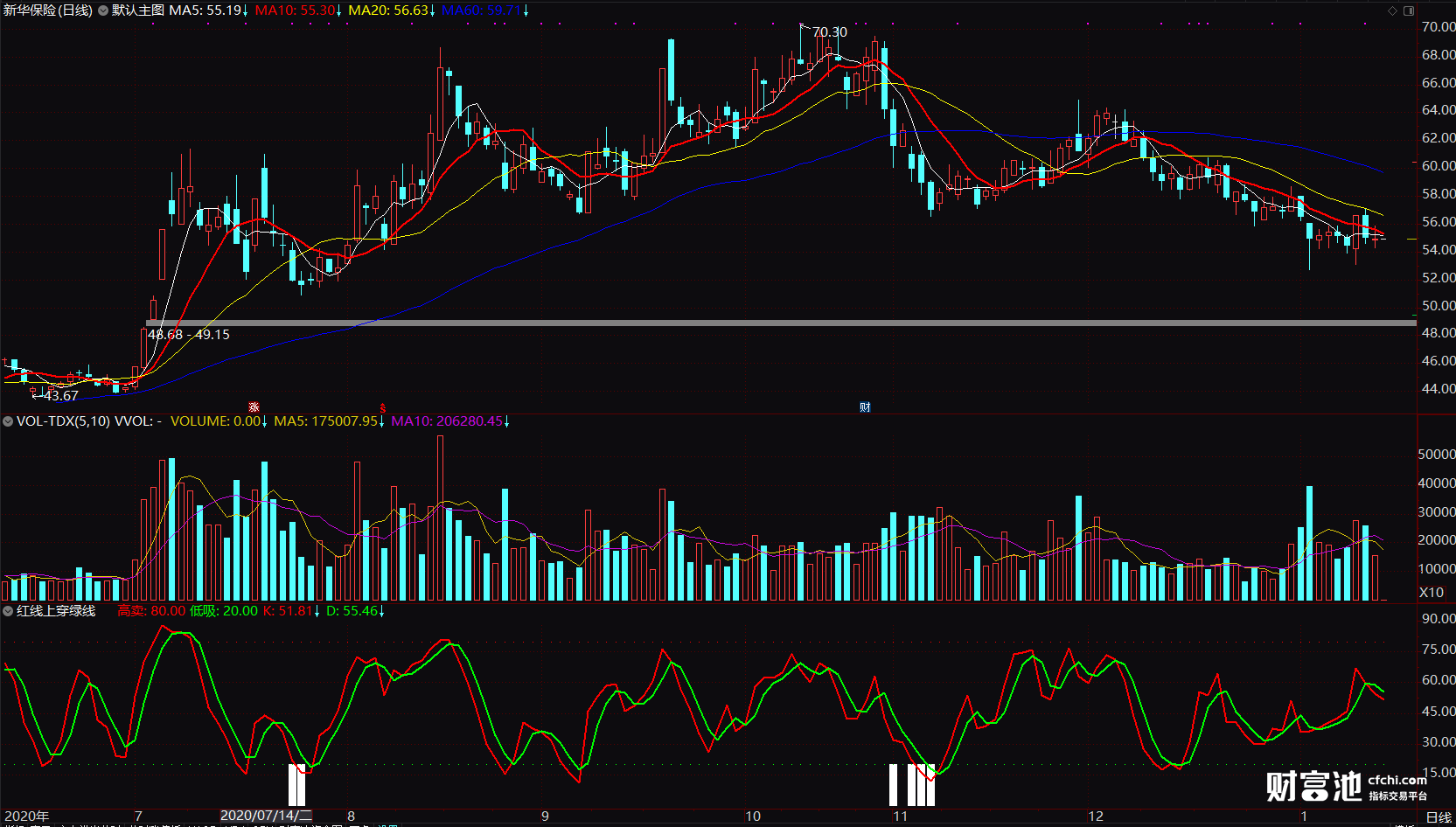Image resolution: width=1456 pixels, height=827 pixels.
Task: Click the 财 info marker below the chart
Action: [x=865, y=407]
